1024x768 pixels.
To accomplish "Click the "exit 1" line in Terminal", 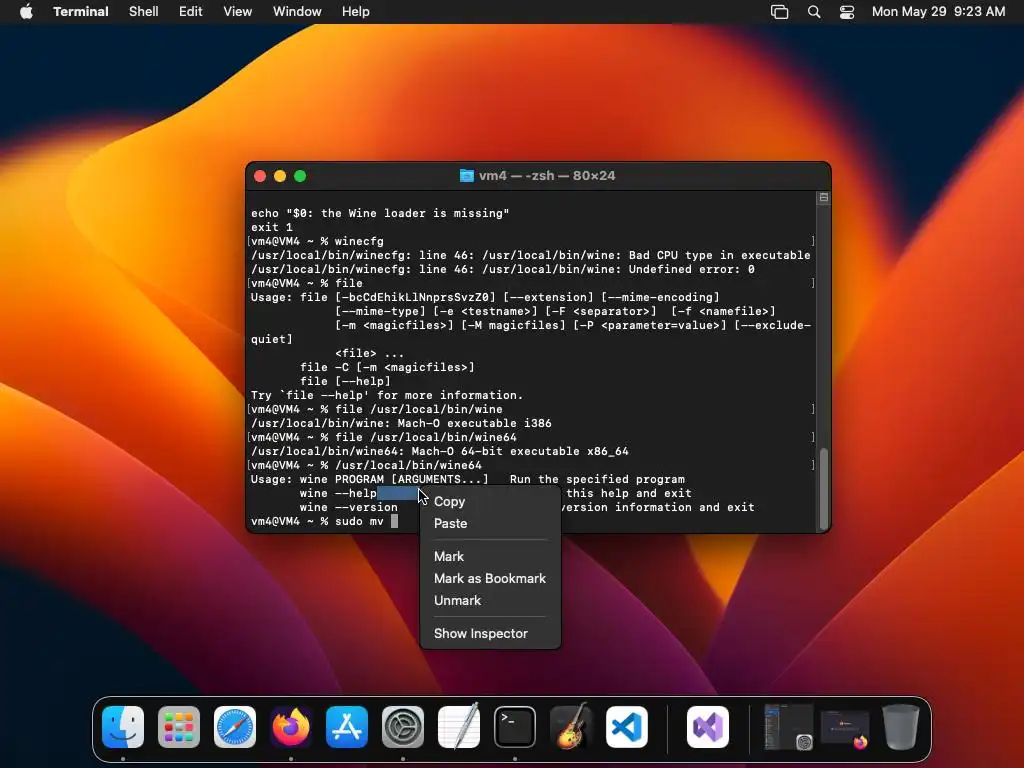I will (272, 227).
